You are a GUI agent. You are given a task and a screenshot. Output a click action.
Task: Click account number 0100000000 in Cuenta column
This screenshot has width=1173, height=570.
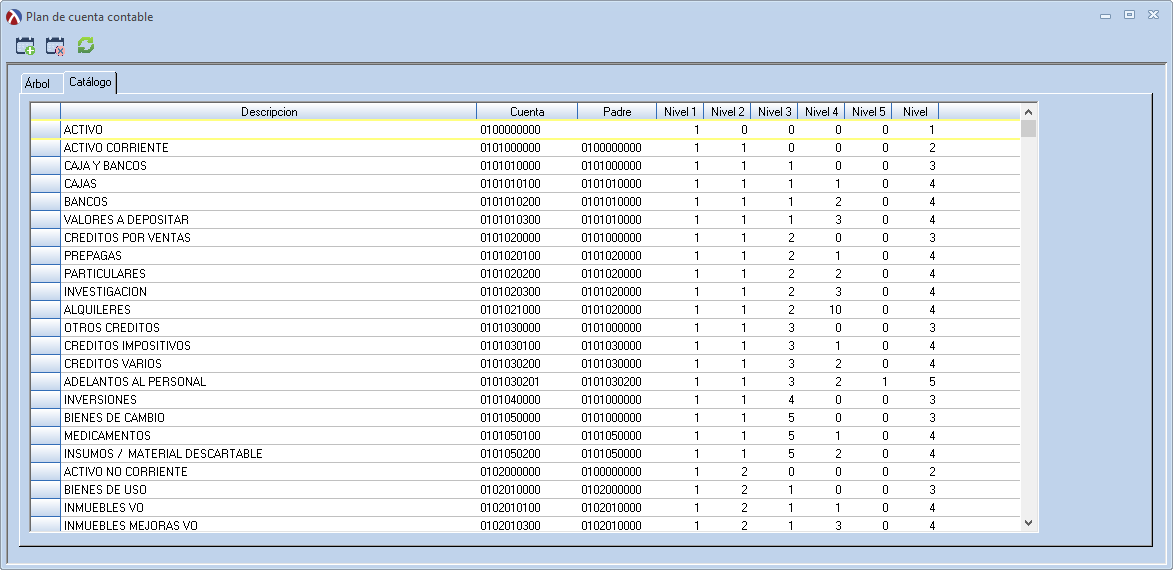510,129
